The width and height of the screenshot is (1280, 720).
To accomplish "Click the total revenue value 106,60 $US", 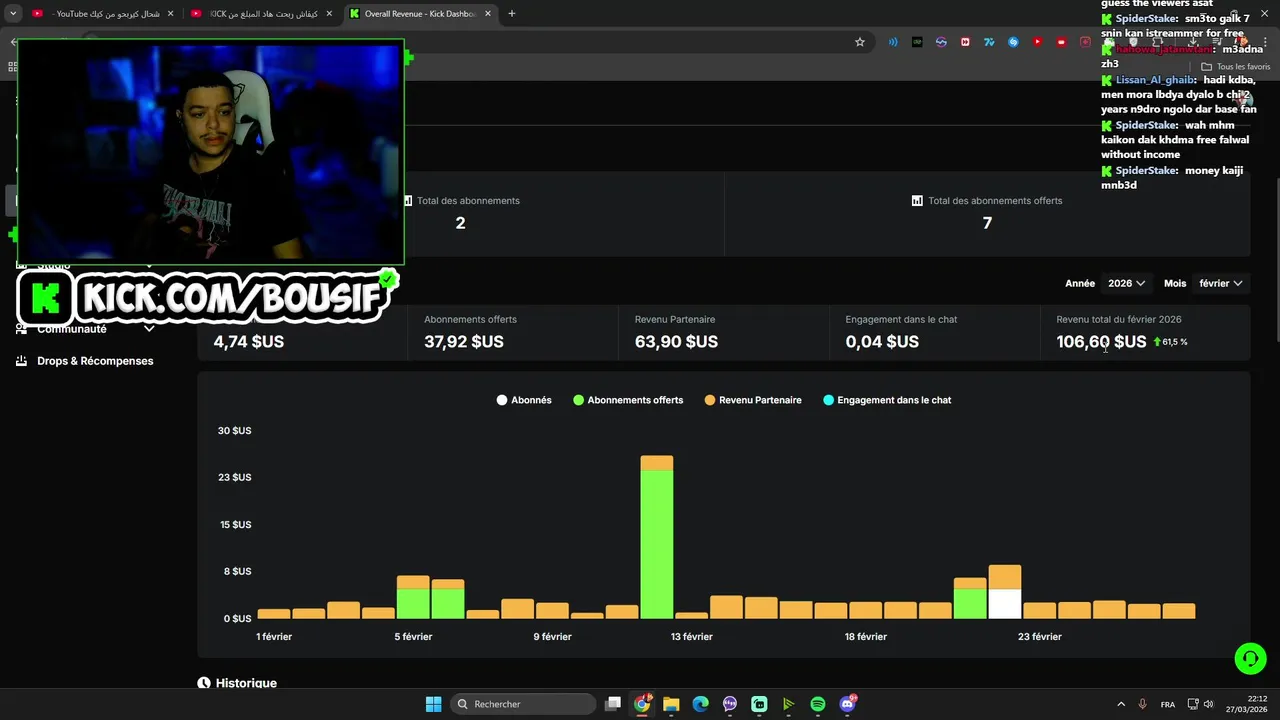I will point(1101,342).
